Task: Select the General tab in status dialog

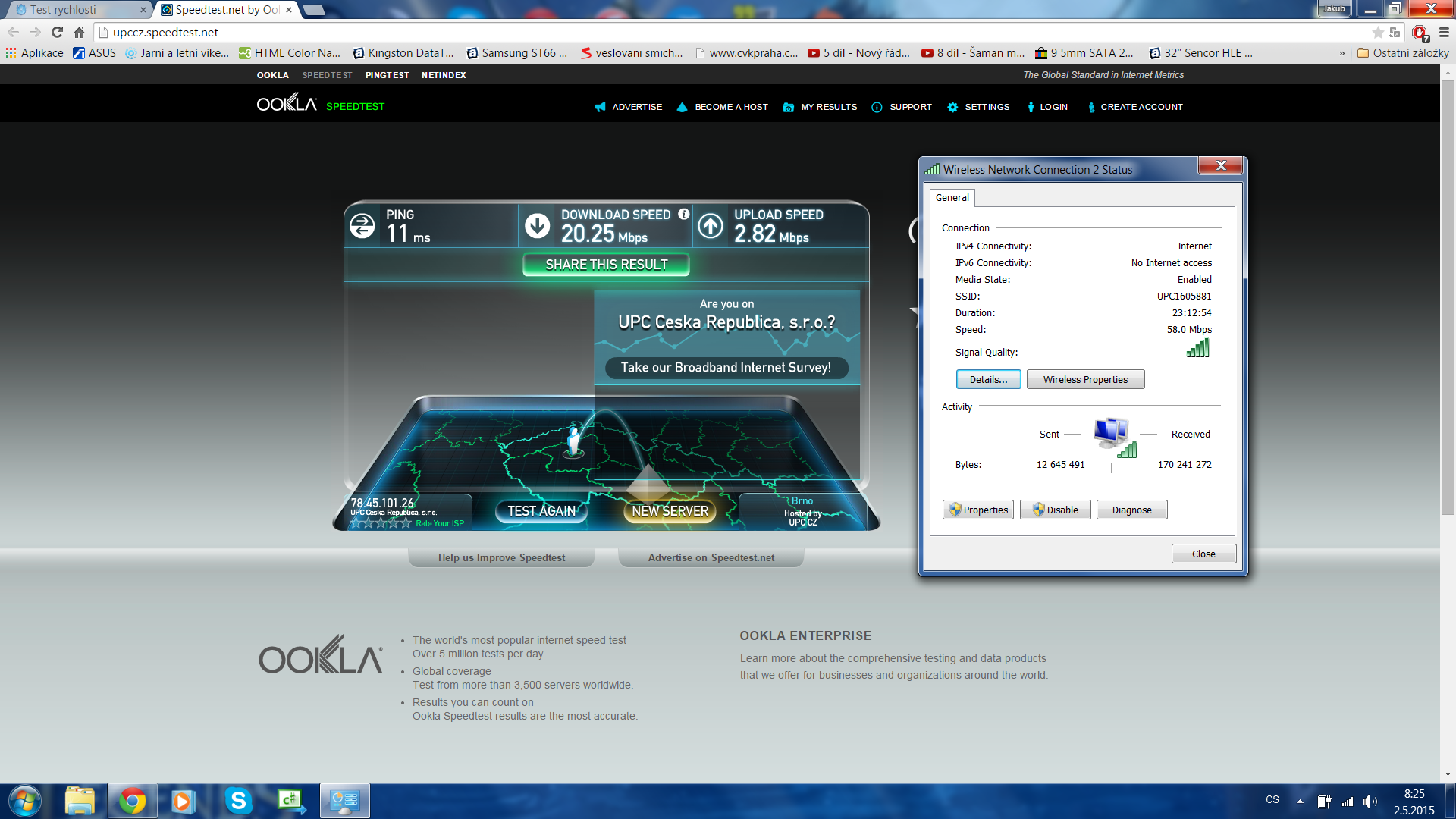Action: [952, 198]
